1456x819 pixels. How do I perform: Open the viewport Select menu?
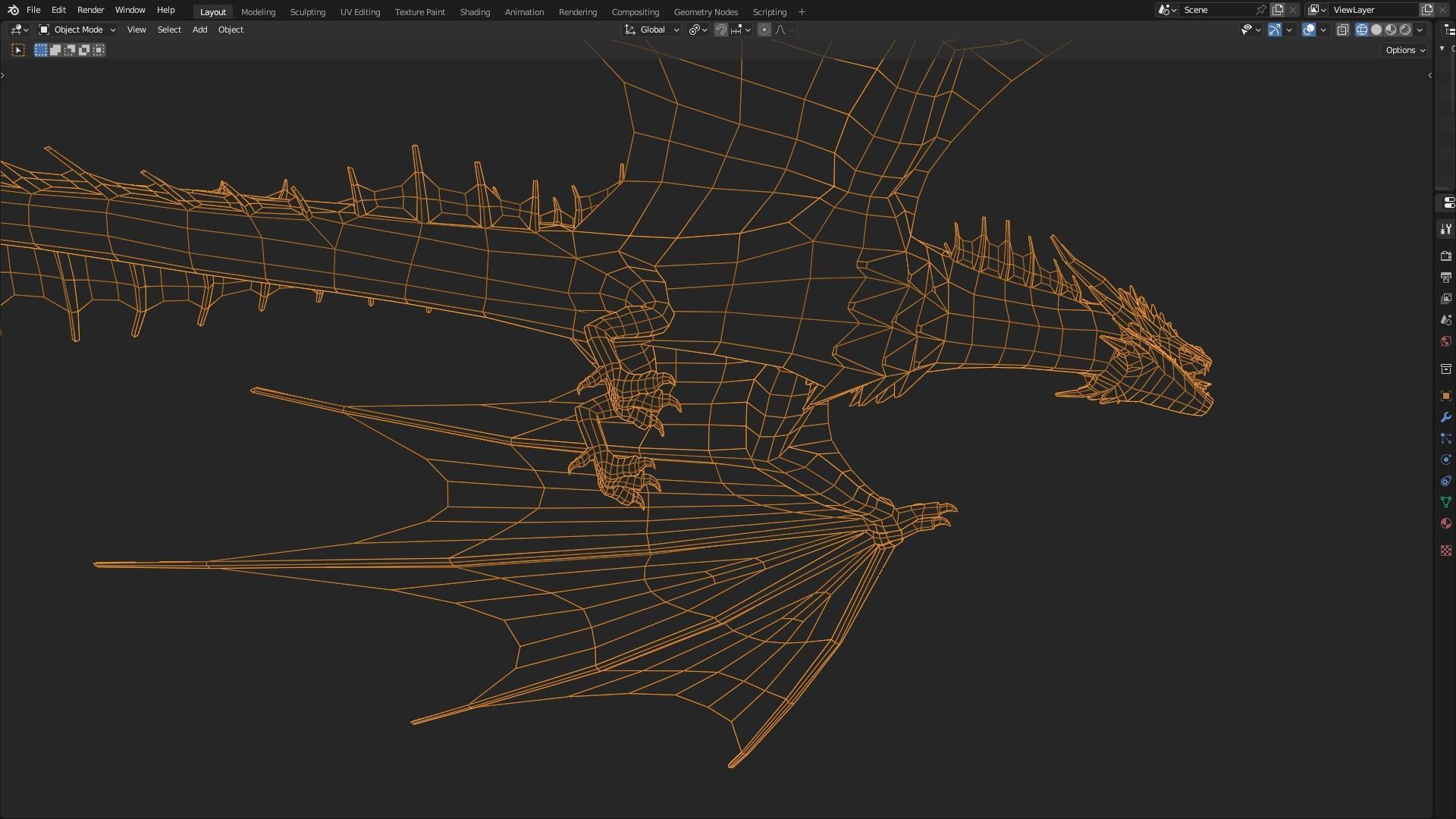click(169, 30)
